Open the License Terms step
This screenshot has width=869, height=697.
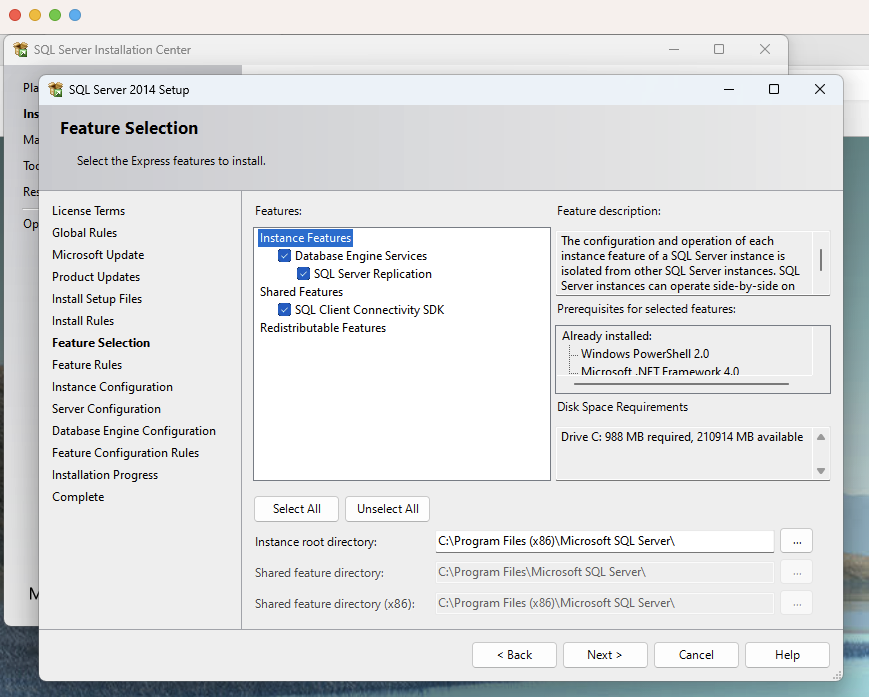[x=89, y=211]
